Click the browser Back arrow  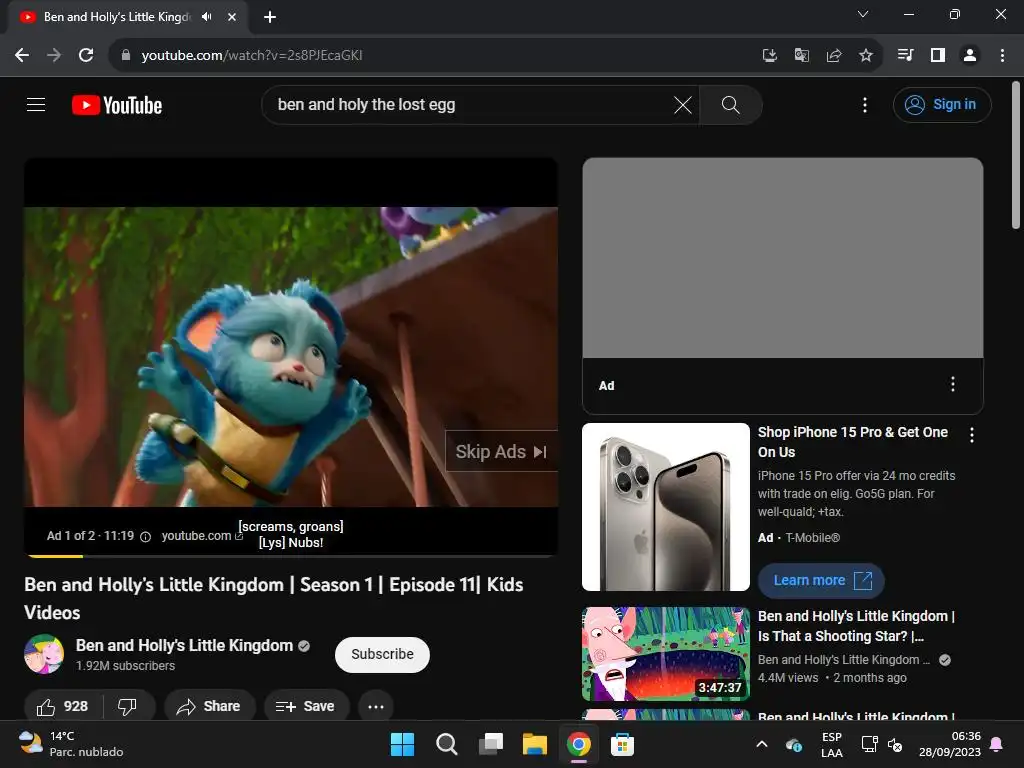coord(22,56)
